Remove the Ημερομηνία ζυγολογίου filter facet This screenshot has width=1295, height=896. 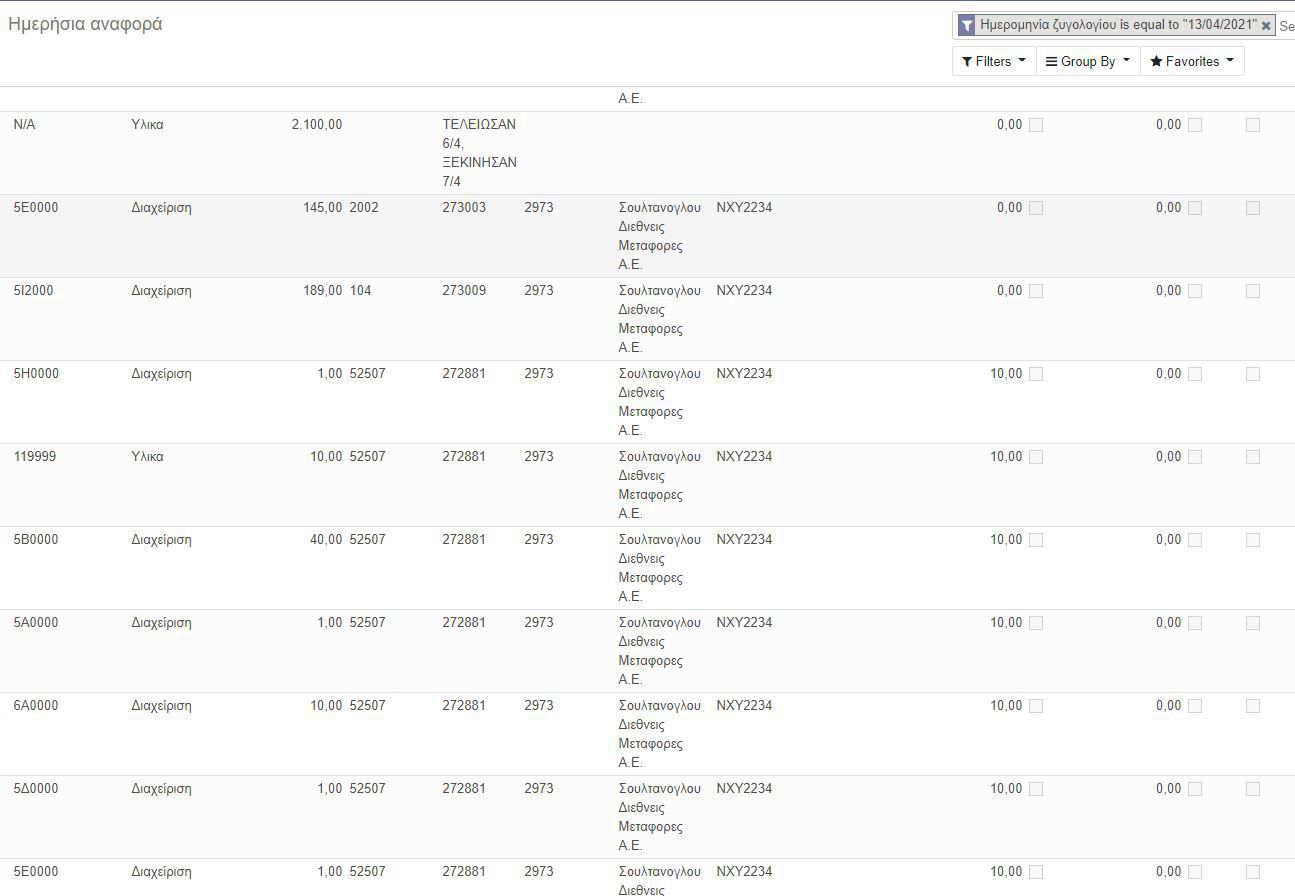pyautogui.click(x=1266, y=26)
